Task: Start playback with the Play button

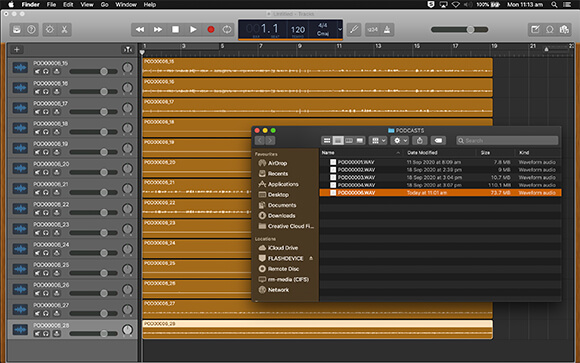Action: [x=193, y=30]
